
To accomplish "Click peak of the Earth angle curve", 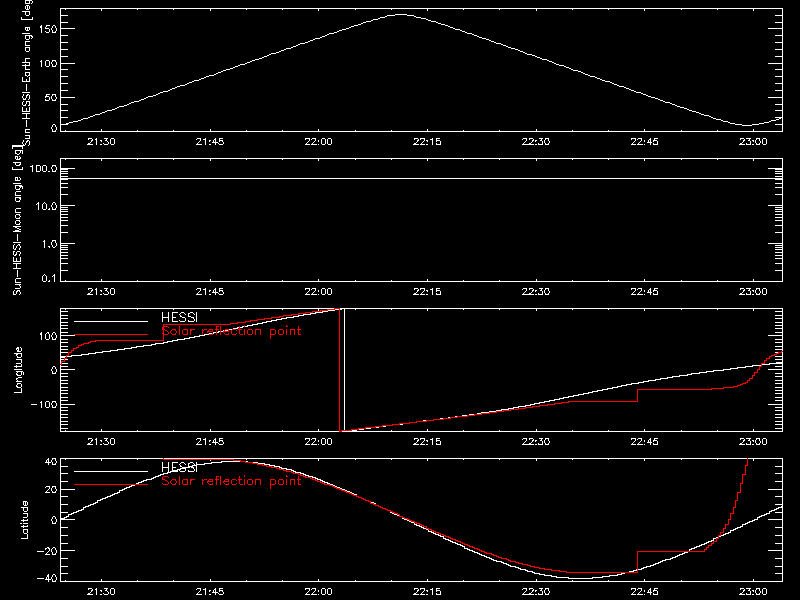I will [402, 15].
